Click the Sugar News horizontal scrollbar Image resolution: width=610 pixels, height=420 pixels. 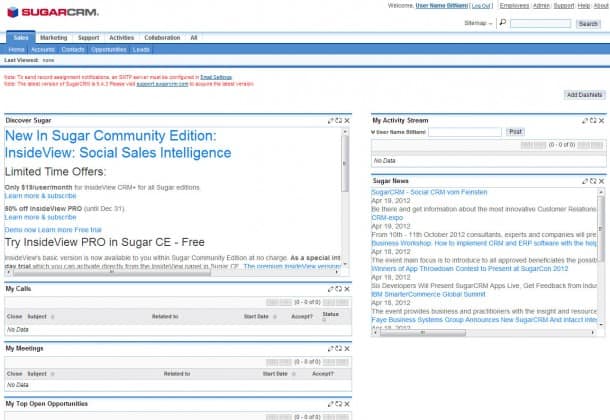tap(485, 333)
